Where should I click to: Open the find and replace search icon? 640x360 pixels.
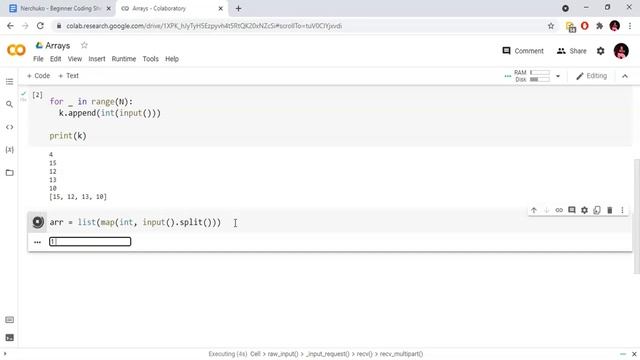[9, 104]
